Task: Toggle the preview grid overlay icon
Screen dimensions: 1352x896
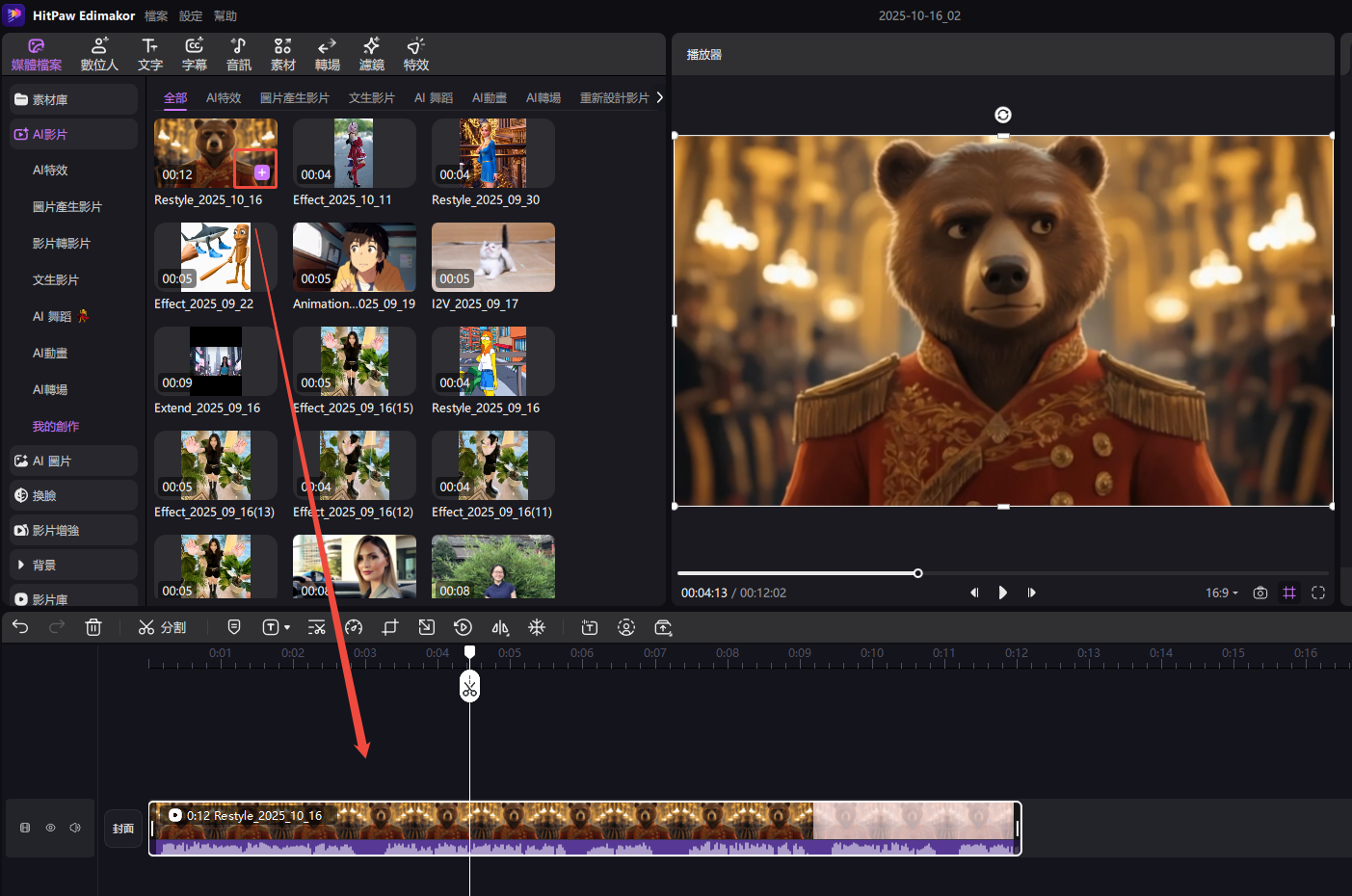Action: [x=1289, y=593]
